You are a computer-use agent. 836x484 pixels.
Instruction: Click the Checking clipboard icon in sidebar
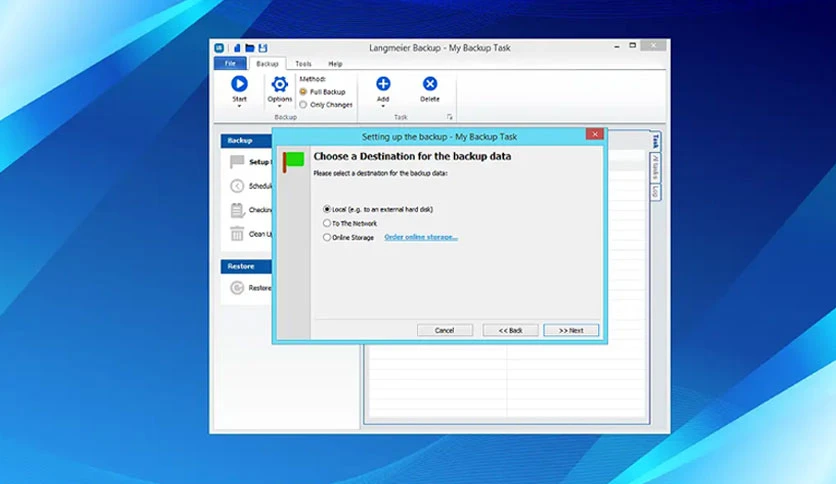click(237, 210)
